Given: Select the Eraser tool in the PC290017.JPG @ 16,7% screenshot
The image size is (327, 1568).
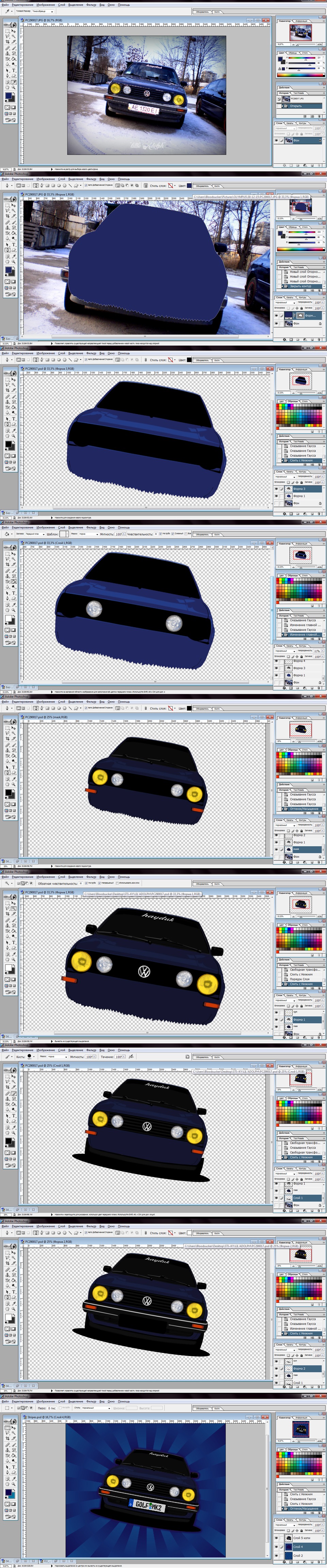Looking at the screenshot, I should coord(7,59).
